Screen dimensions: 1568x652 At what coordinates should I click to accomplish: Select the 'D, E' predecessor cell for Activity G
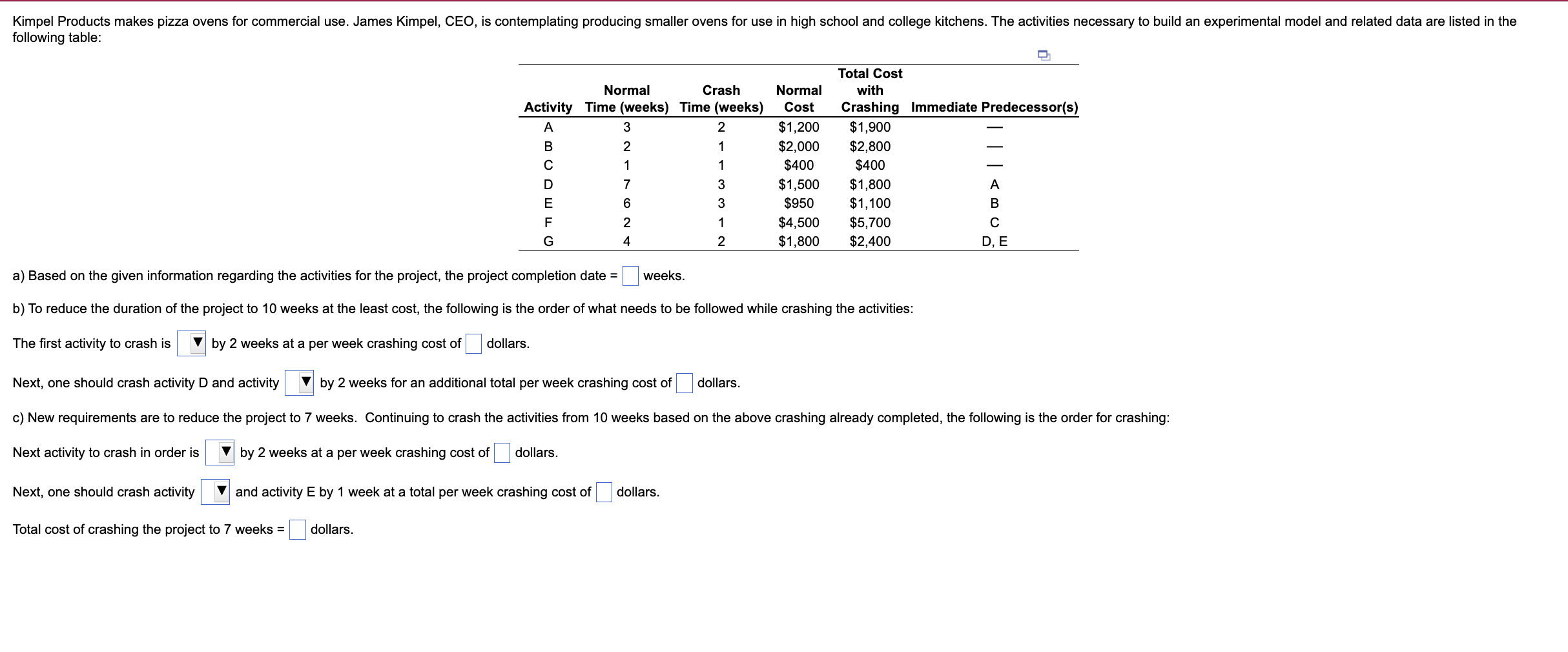995,241
